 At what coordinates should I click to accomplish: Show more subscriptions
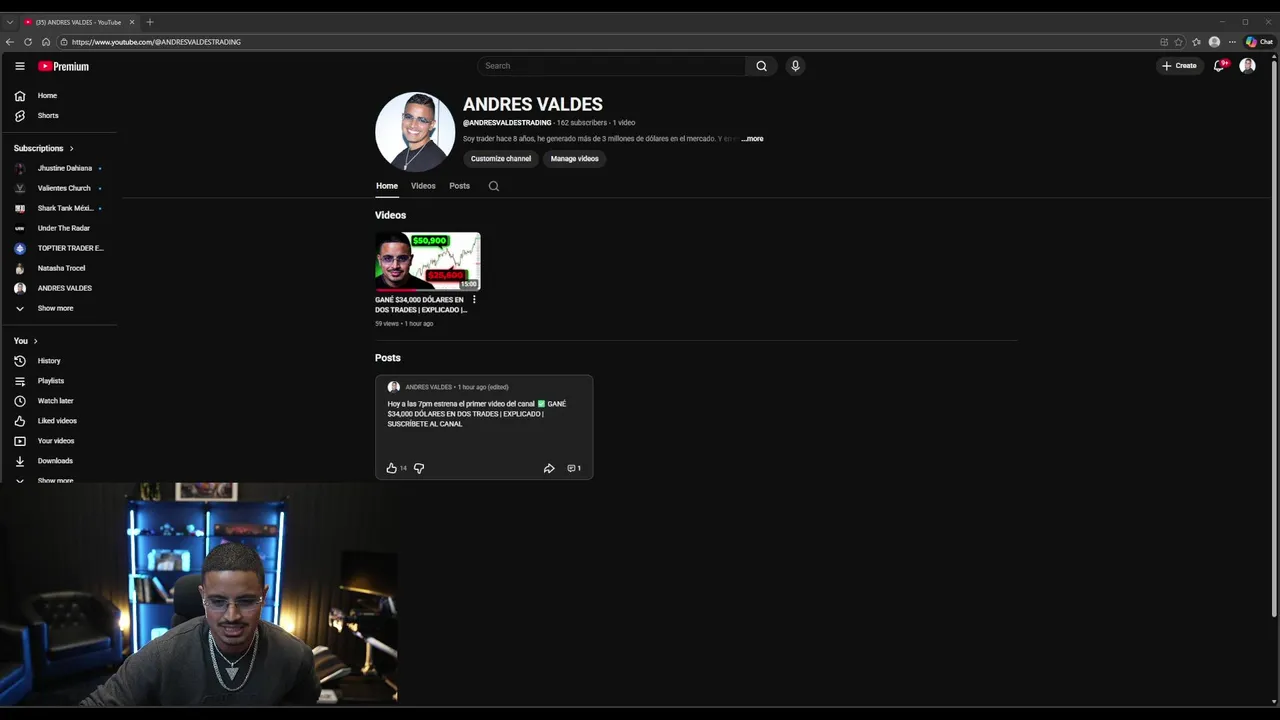click(60, 308)
